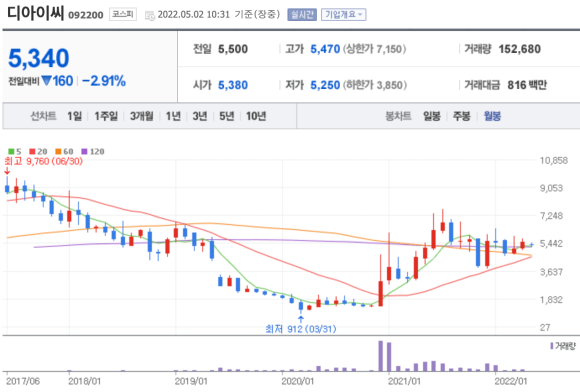Select the 3개월 line chart tab
This screenshot has height=392, width=580.
tap(142, 116)
